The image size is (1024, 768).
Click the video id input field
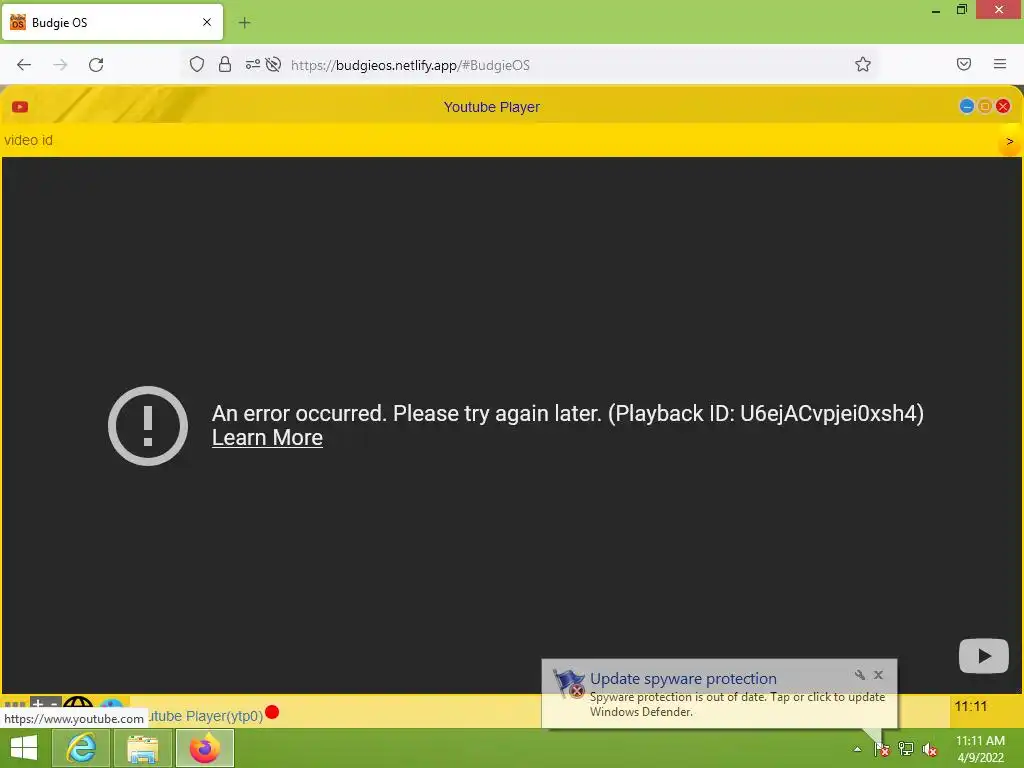[x=500, y=140]
